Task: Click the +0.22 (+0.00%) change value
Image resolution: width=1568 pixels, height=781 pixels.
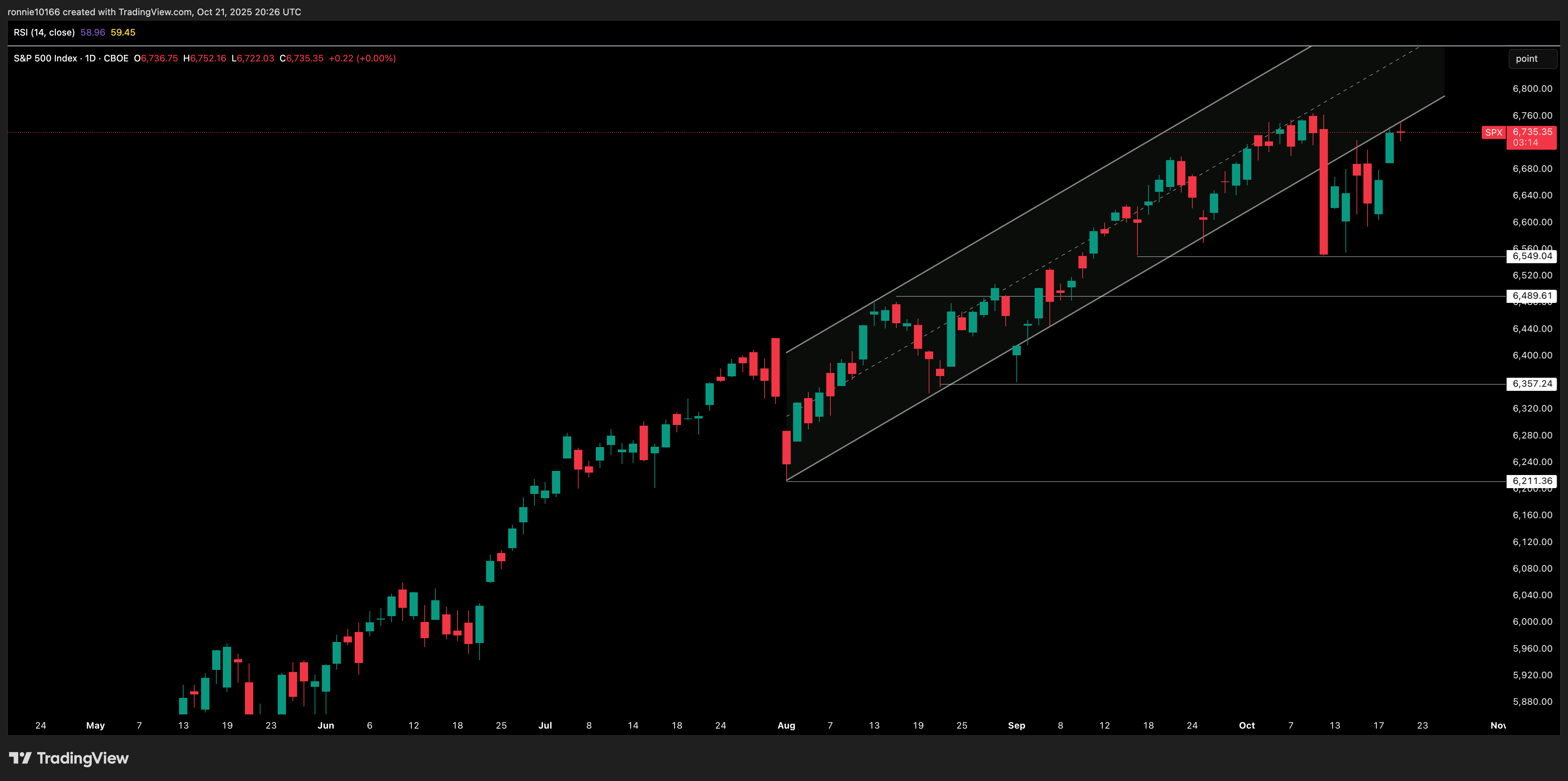Action: coord(362,58)
